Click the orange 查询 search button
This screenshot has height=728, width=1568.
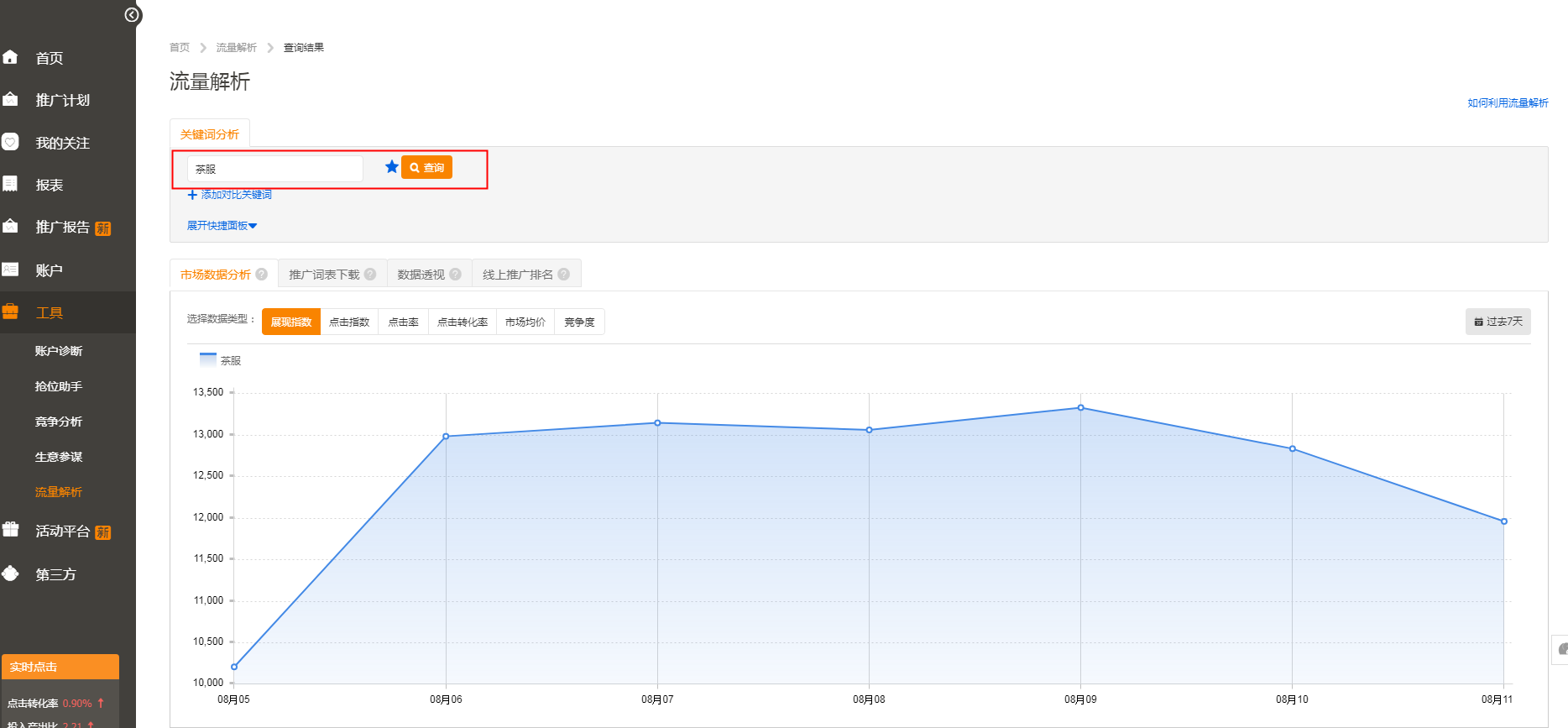(426, 168)
